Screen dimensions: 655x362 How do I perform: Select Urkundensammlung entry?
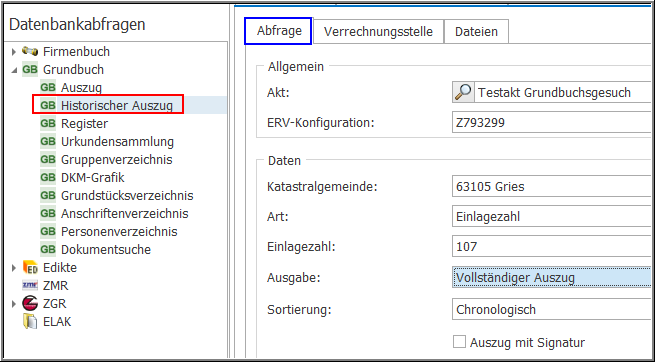coord(117,141)
